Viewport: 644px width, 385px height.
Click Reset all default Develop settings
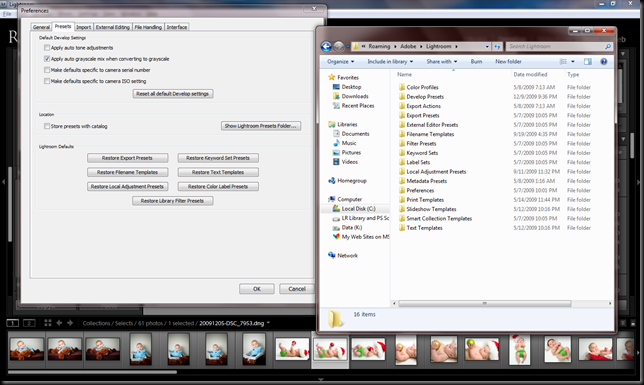172,94
